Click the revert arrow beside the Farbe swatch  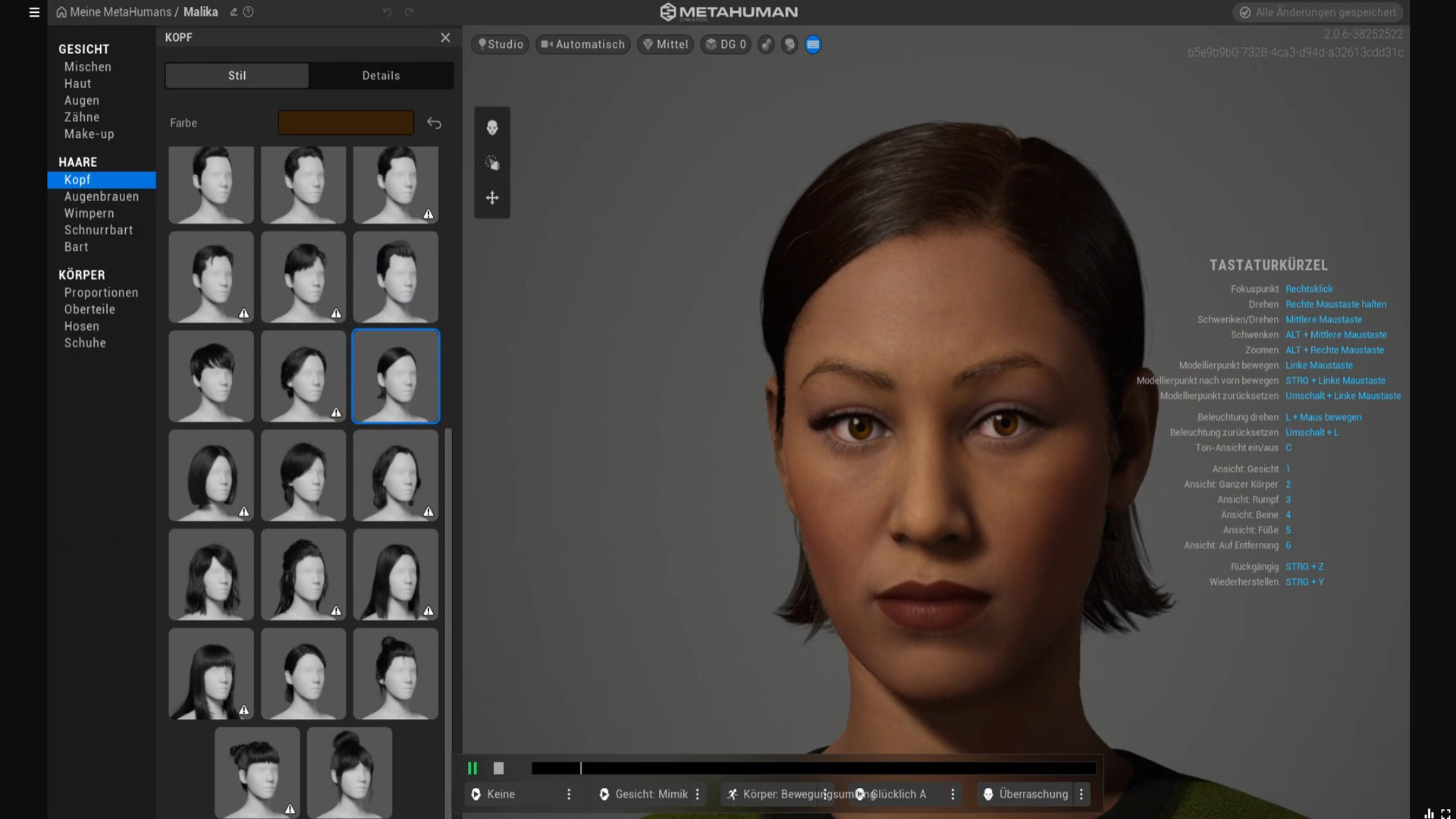(x=434, y=123)
